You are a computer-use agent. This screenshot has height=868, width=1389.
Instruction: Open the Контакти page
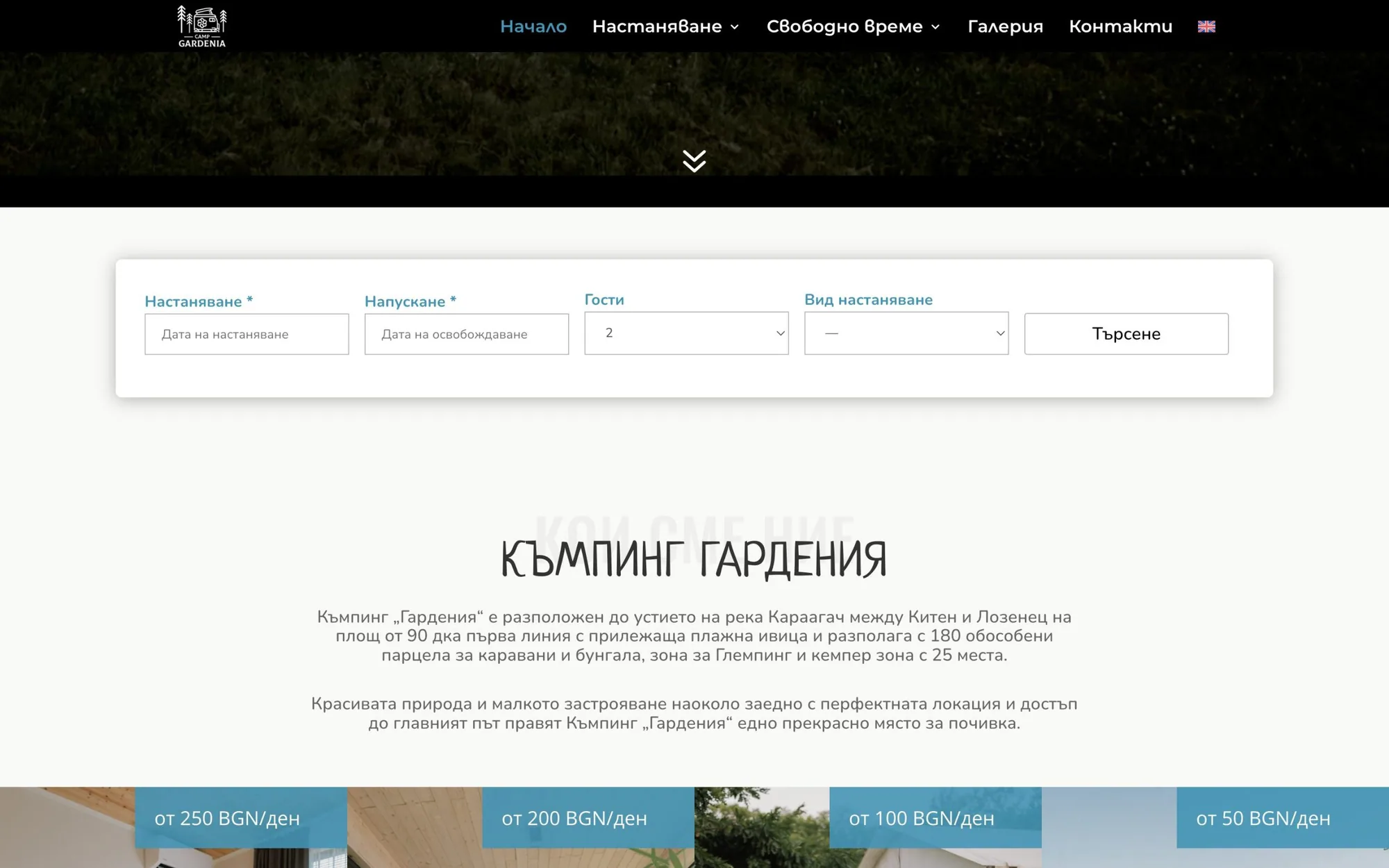[1120, 26]
